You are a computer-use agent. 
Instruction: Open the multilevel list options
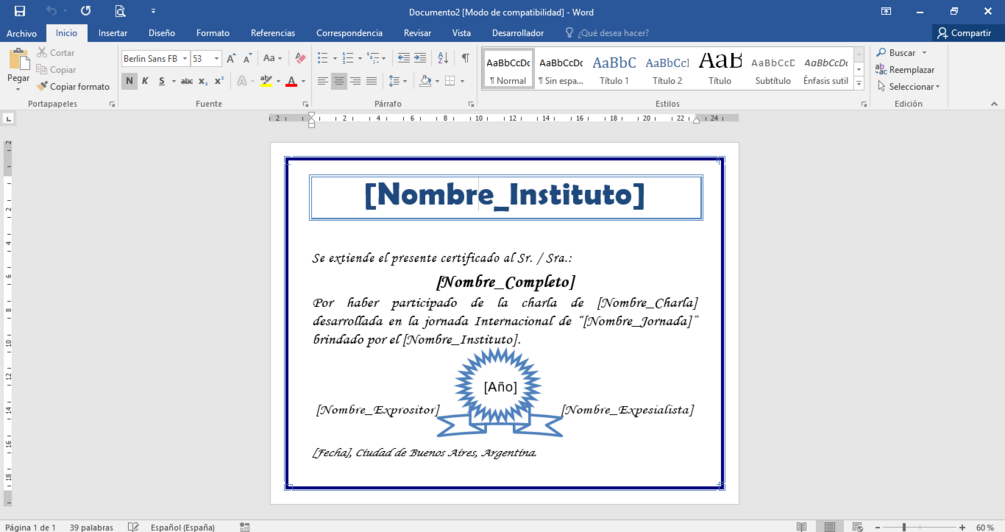[x=376, y=58]
